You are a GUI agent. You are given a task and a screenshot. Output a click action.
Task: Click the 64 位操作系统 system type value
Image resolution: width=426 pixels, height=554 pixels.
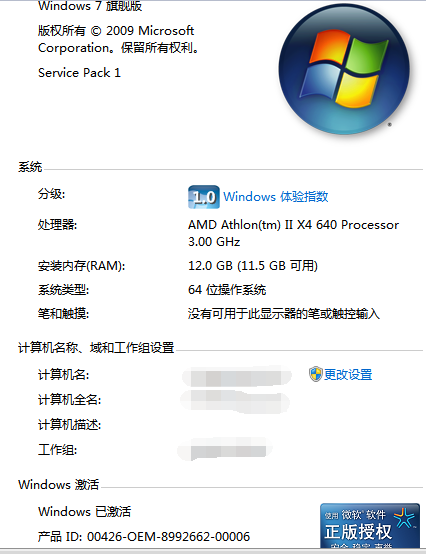pyautogui.click(x=227, y=290)
